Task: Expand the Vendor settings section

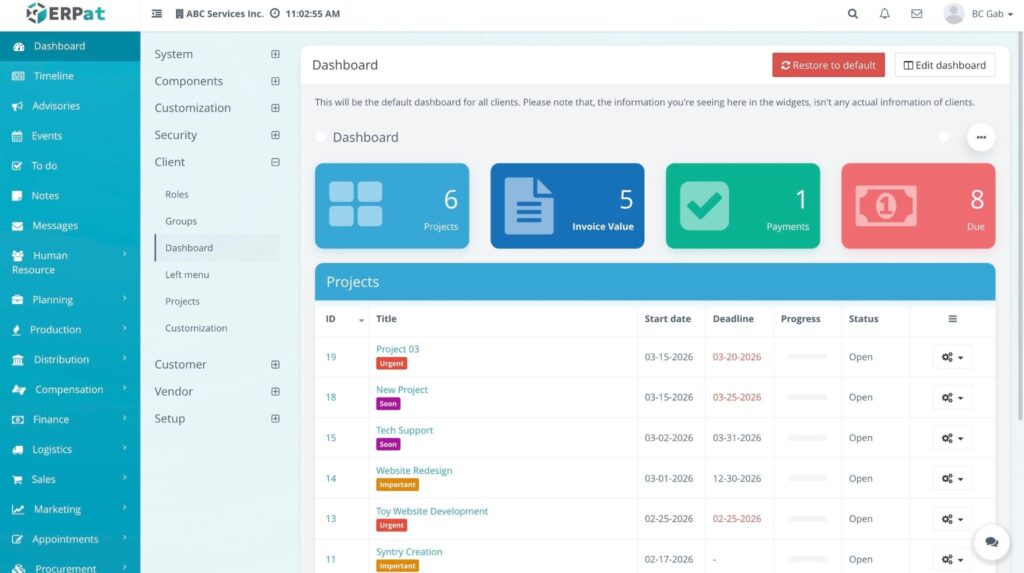Action: (x=275, y=391)
